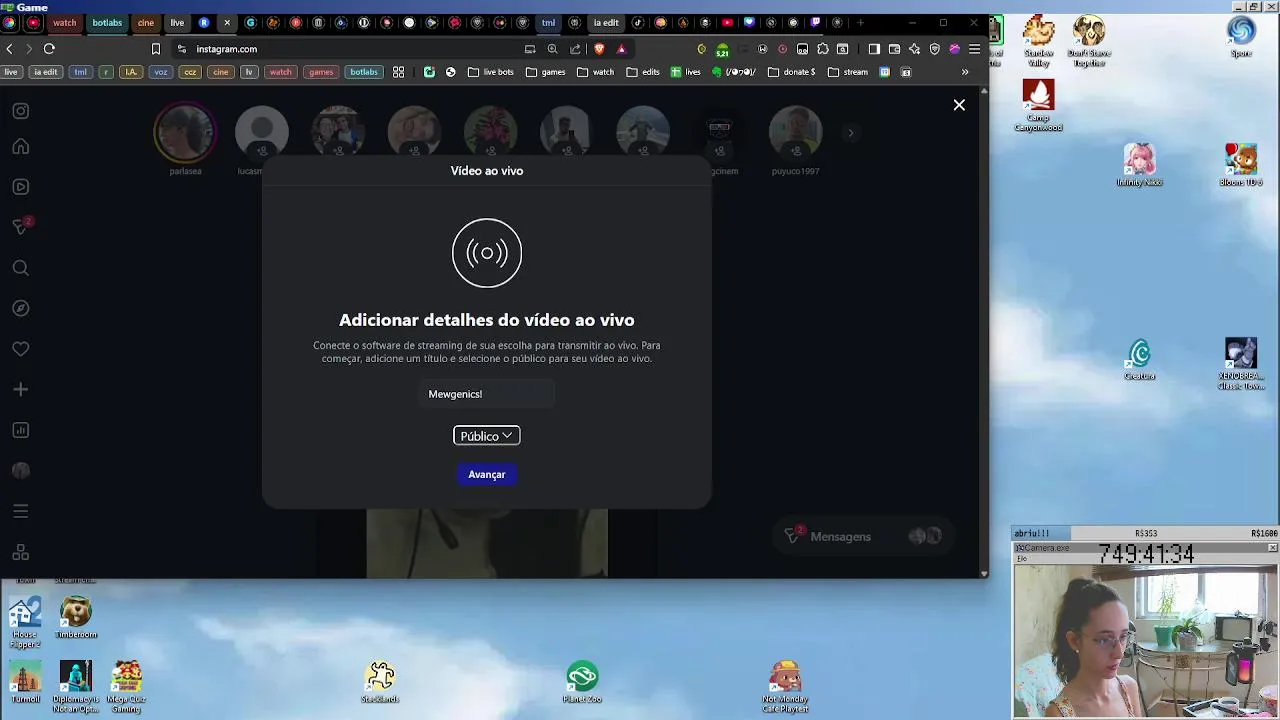Open direct messages icon with notification badge
The width and height of the screenshot is (1280, 720).
(x=21, y=227)
